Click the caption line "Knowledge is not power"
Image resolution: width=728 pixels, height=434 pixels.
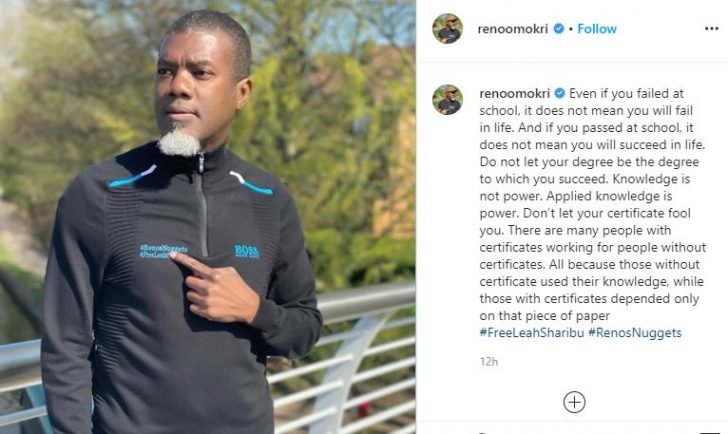point(585,188)
